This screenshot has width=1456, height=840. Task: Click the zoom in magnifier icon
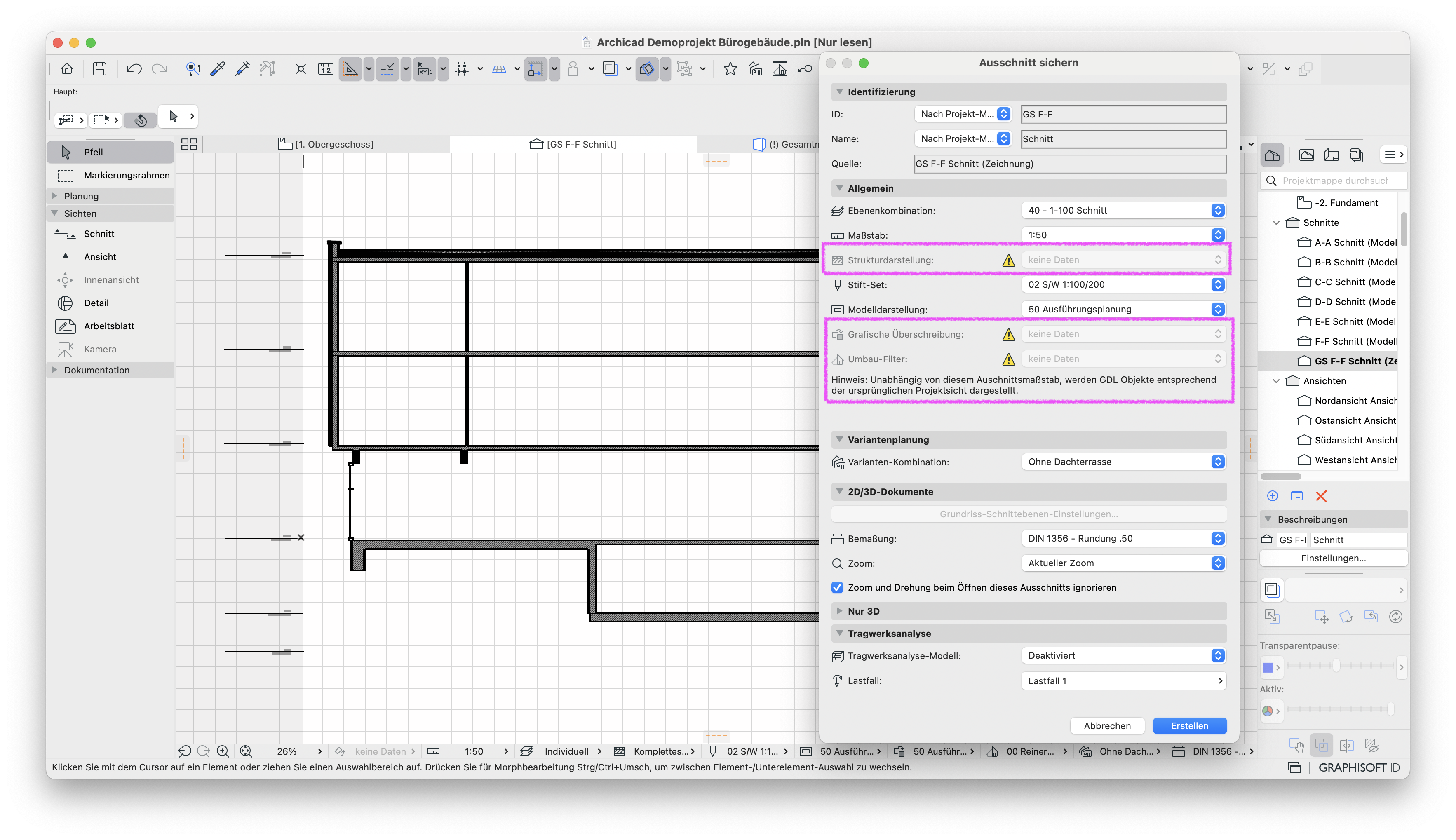click(x=223, y=751)
